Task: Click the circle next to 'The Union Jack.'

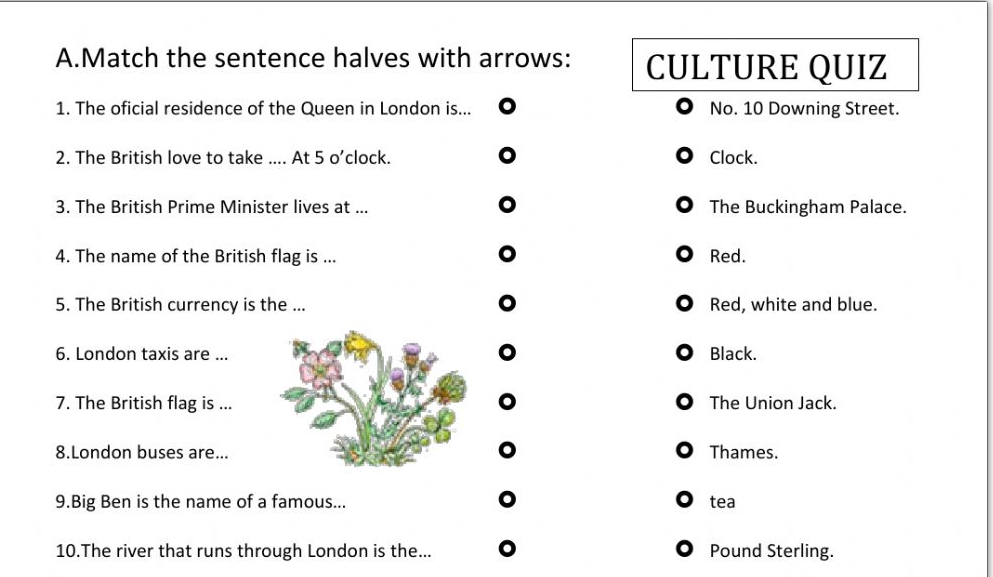Action: pyautogui.click(x=684, y=402)
